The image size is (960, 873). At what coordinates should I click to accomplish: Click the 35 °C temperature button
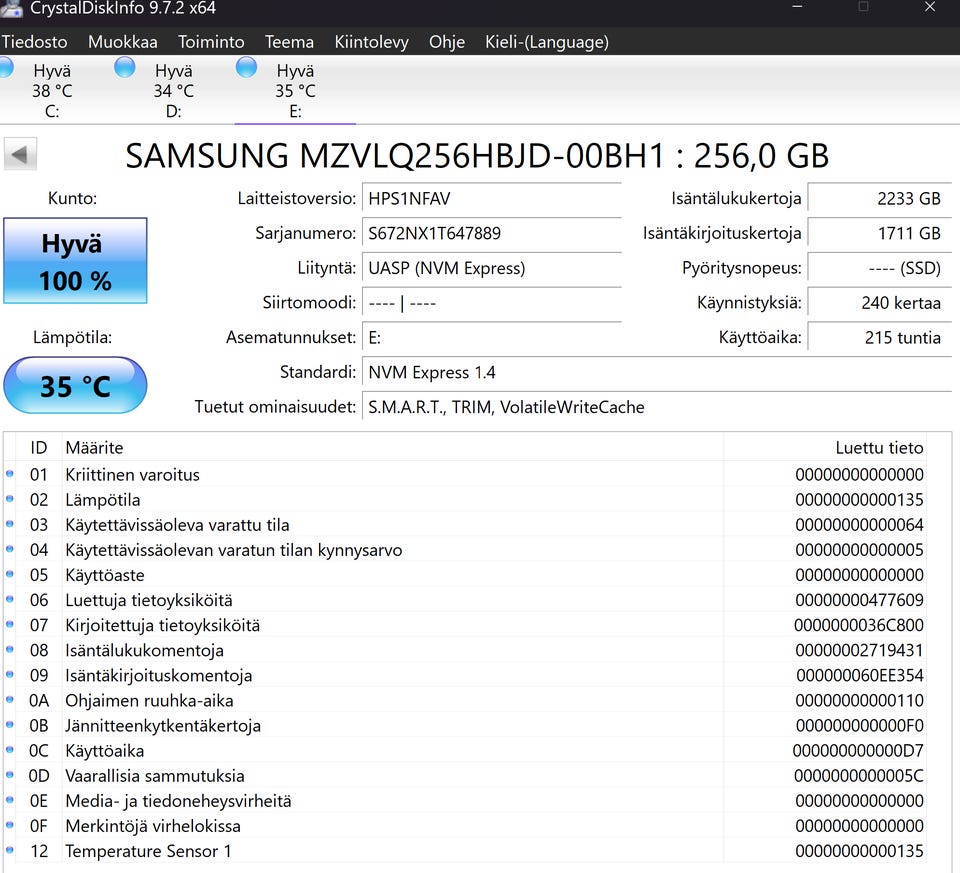click(75, 385)
